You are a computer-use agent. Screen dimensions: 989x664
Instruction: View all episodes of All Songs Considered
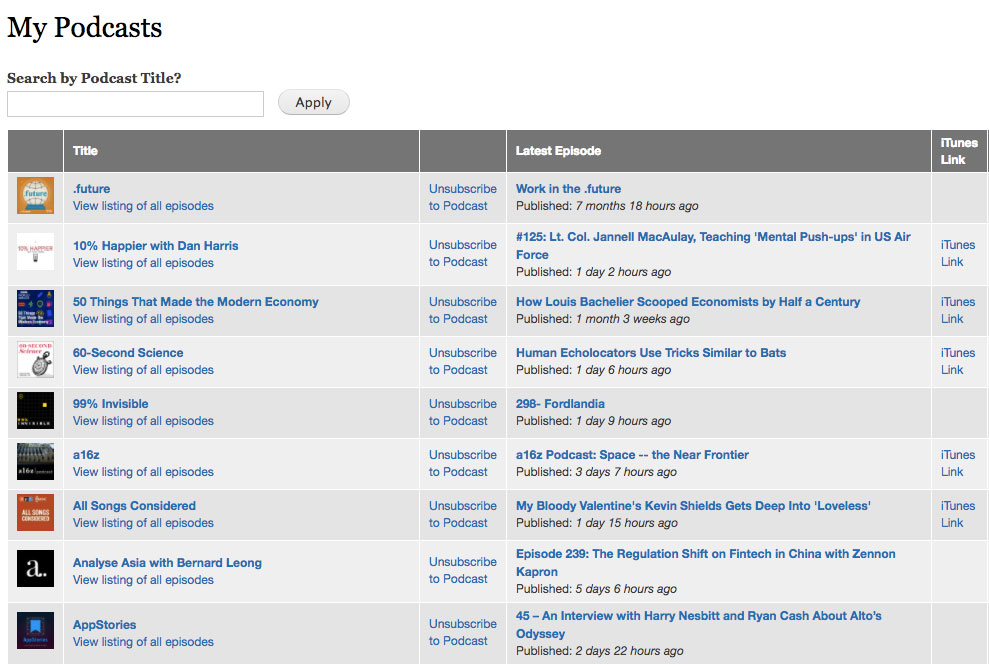pyautogui.click(x=143, y=523)
